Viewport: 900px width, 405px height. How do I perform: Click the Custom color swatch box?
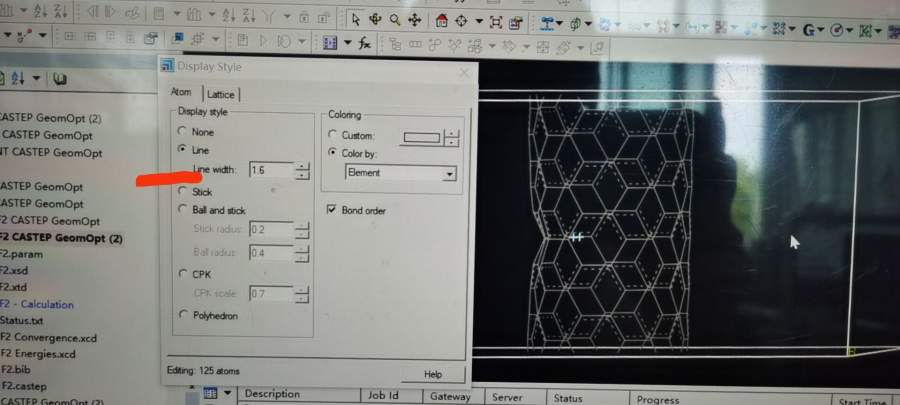422,138
